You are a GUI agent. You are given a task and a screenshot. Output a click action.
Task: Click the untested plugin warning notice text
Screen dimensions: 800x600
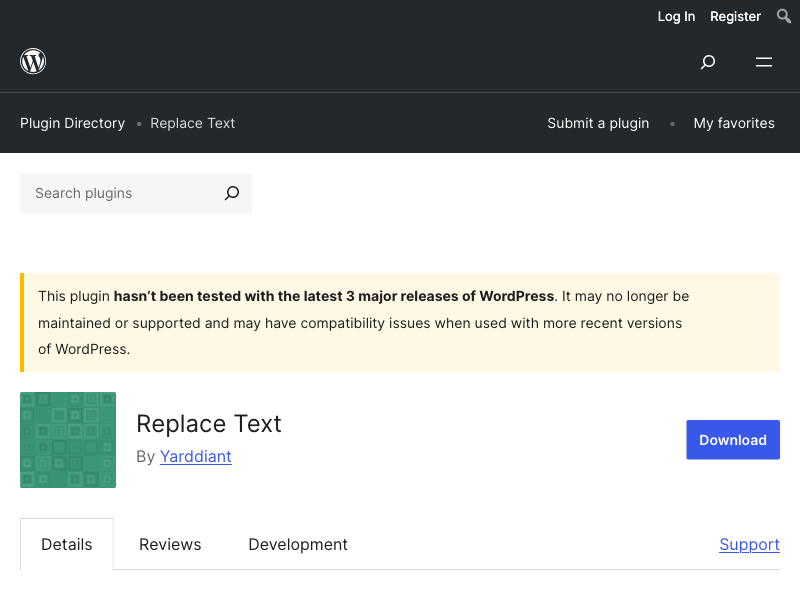click(363, 322)
